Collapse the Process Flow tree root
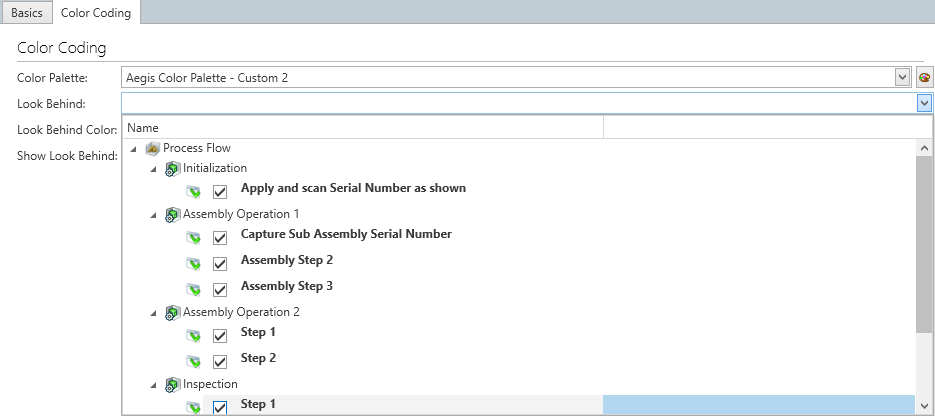 (134, 148)
